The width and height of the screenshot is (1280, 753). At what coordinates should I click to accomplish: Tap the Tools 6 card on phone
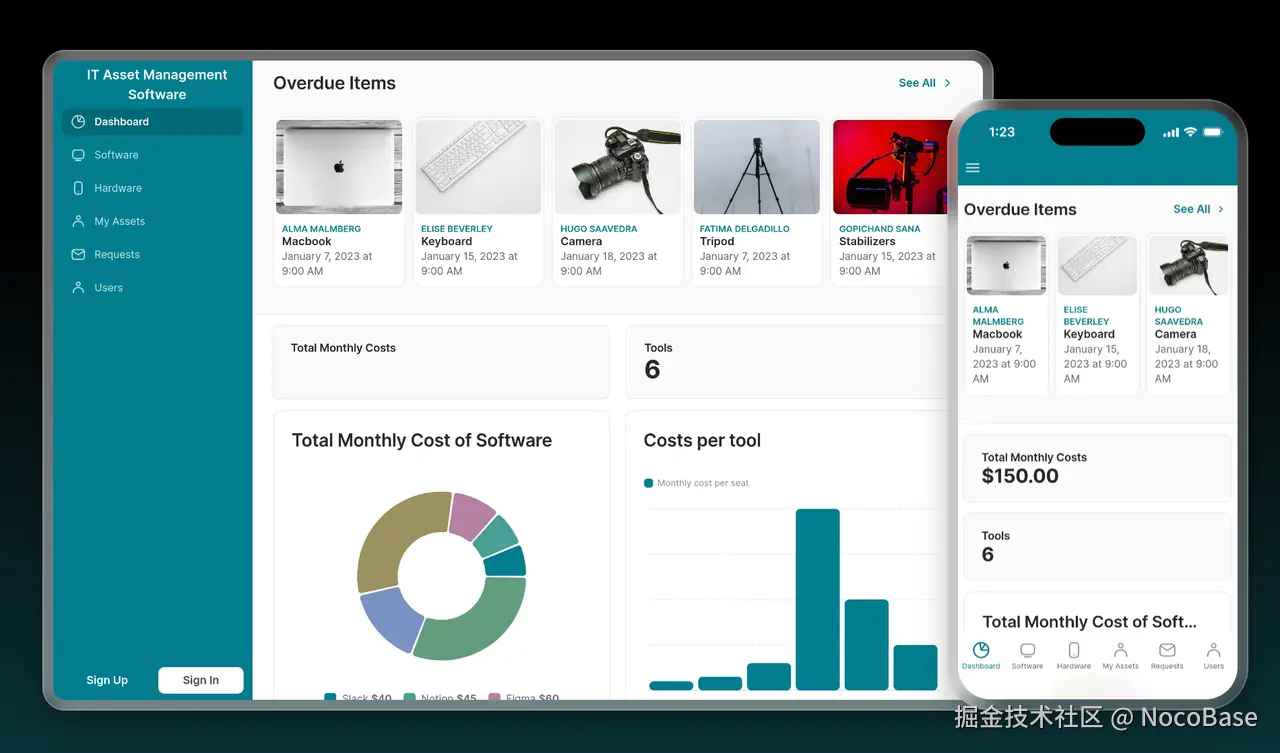pyautogui.click(x=1097, y=546)
